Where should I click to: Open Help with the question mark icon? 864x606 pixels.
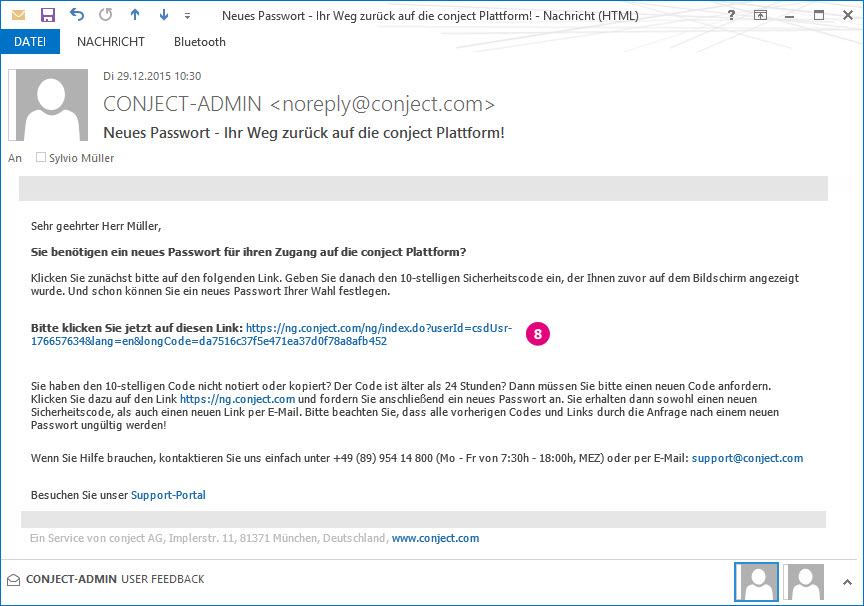[732, 15]
